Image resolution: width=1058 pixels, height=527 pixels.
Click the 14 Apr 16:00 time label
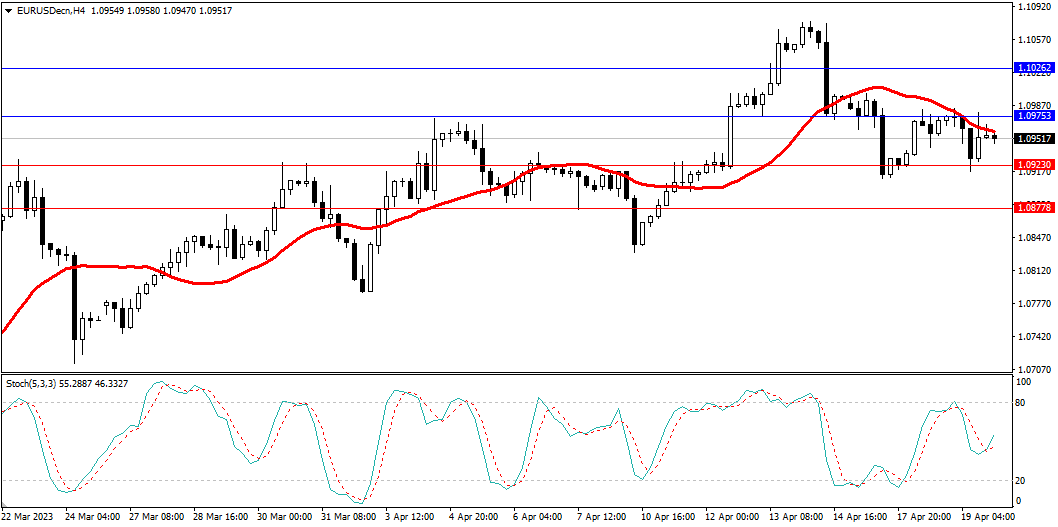click(862, 517)
